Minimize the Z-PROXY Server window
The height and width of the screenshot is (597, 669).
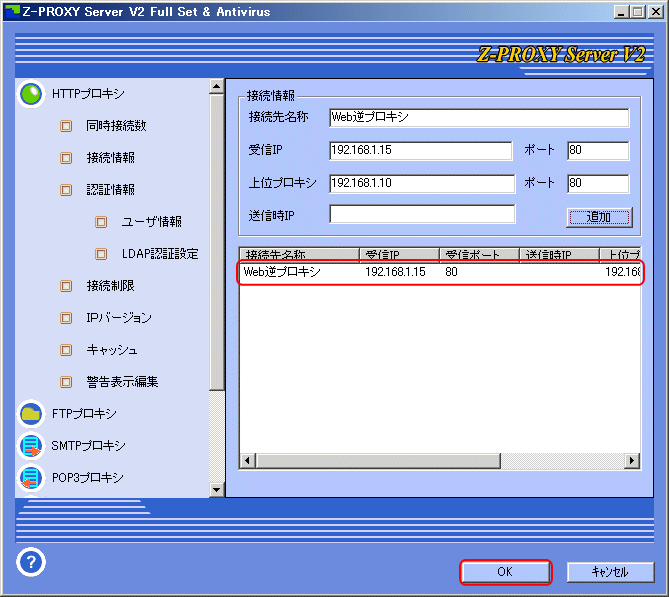(x=622, y=12)
